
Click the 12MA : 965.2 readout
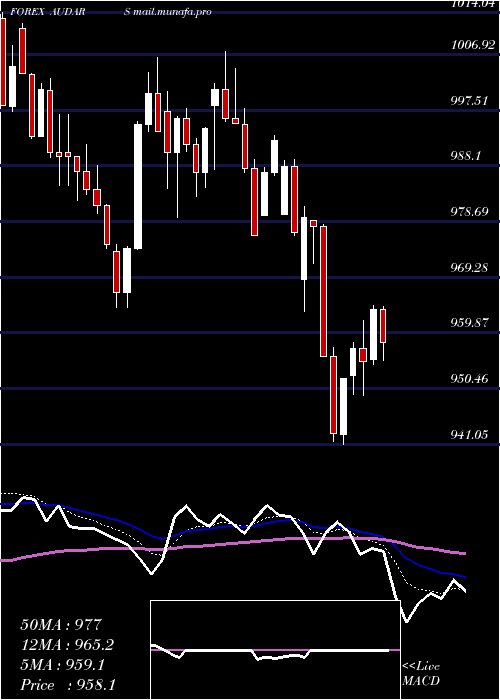67,645
